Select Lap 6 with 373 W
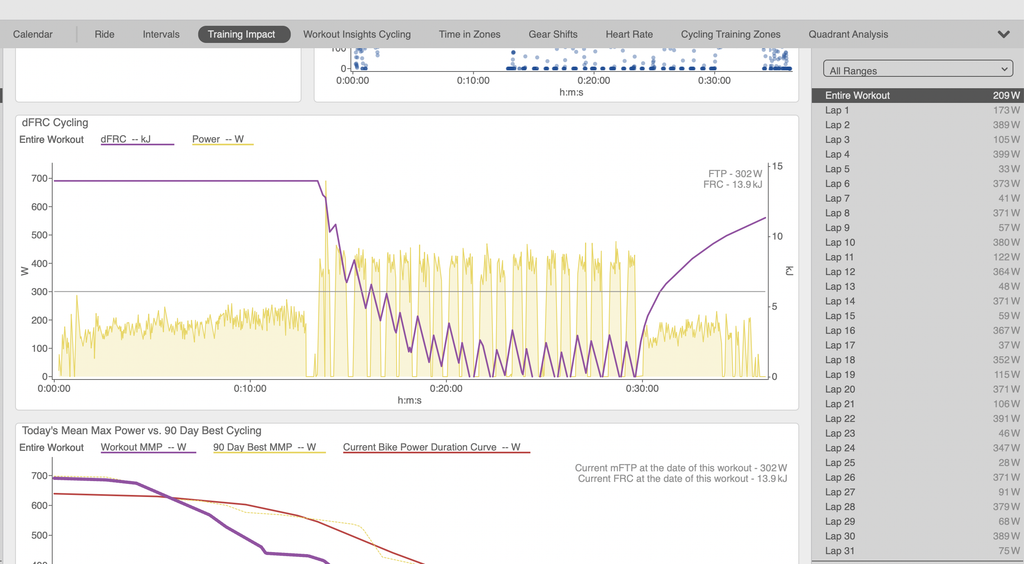Image resolution: width=1024 pixels, height=564 pixels. click(x=918, y=183)
